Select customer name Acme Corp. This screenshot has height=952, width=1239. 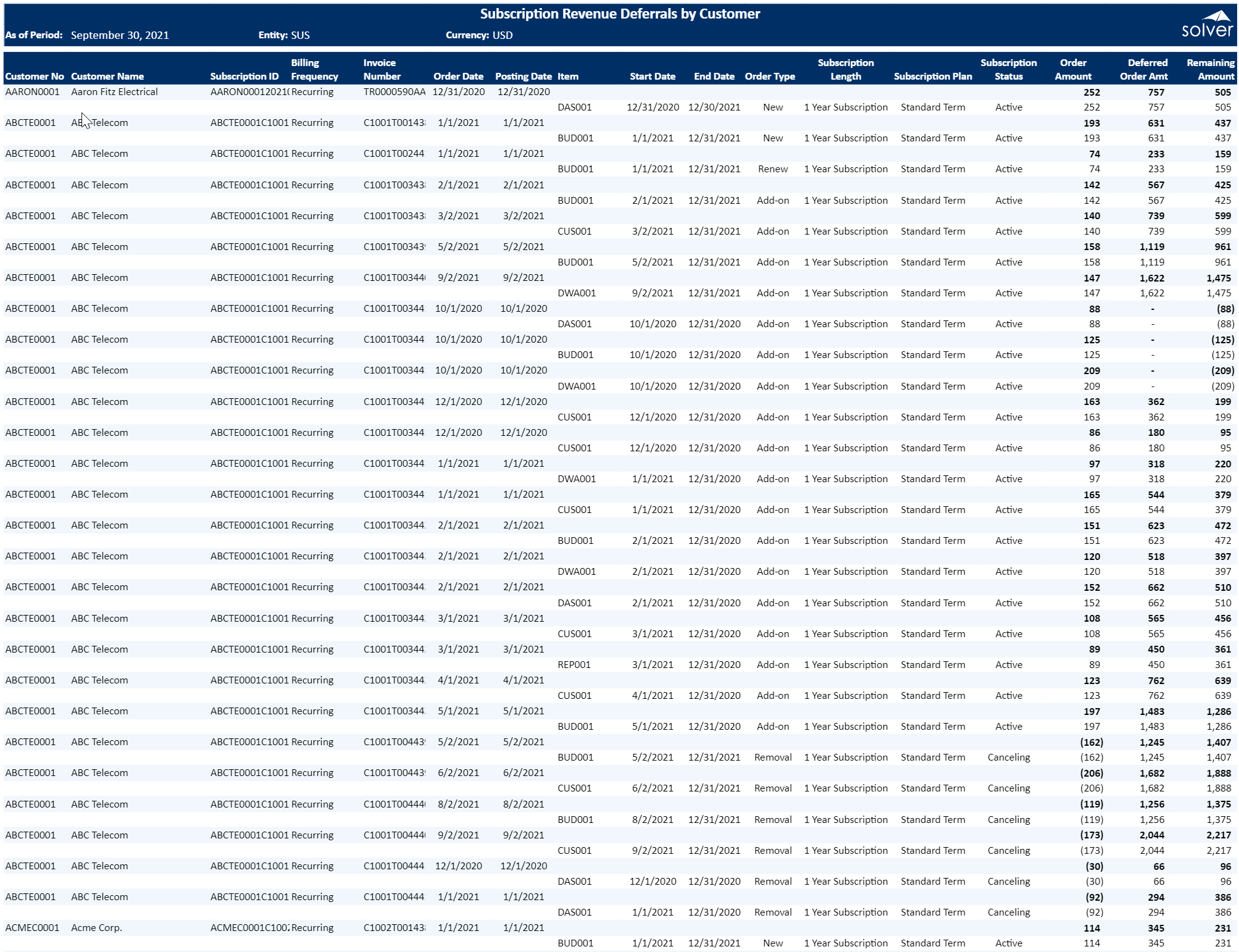click(x=96, y=928)
